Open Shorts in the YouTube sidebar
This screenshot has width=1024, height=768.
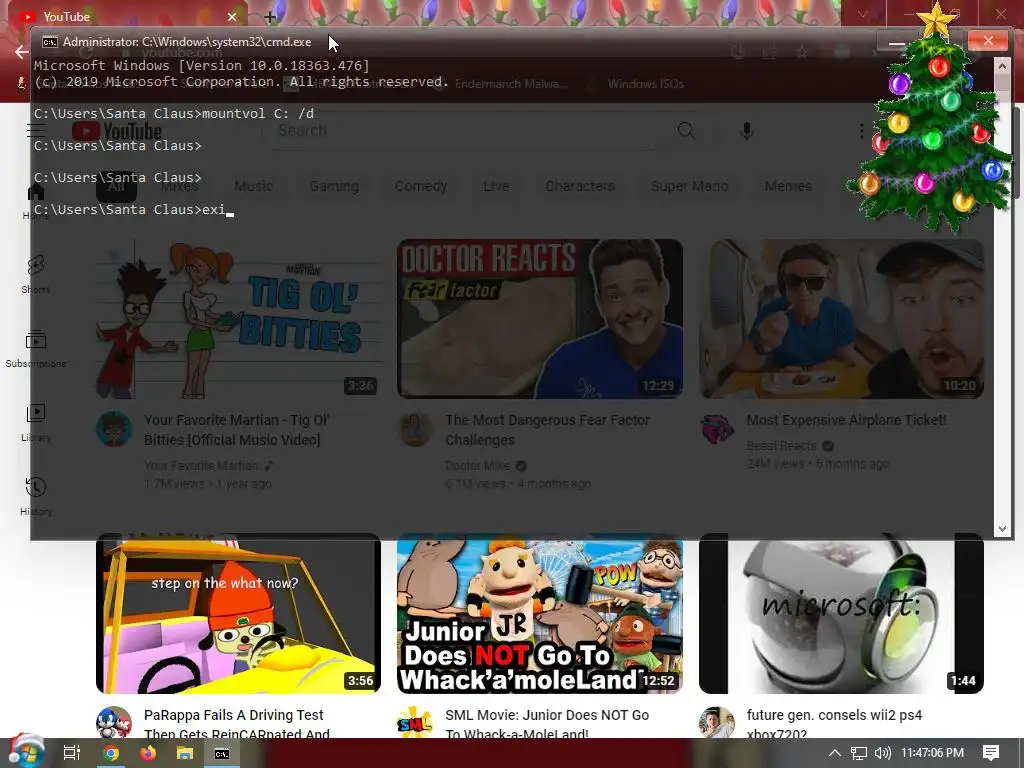pyautogui.click(x=35, y=274)
